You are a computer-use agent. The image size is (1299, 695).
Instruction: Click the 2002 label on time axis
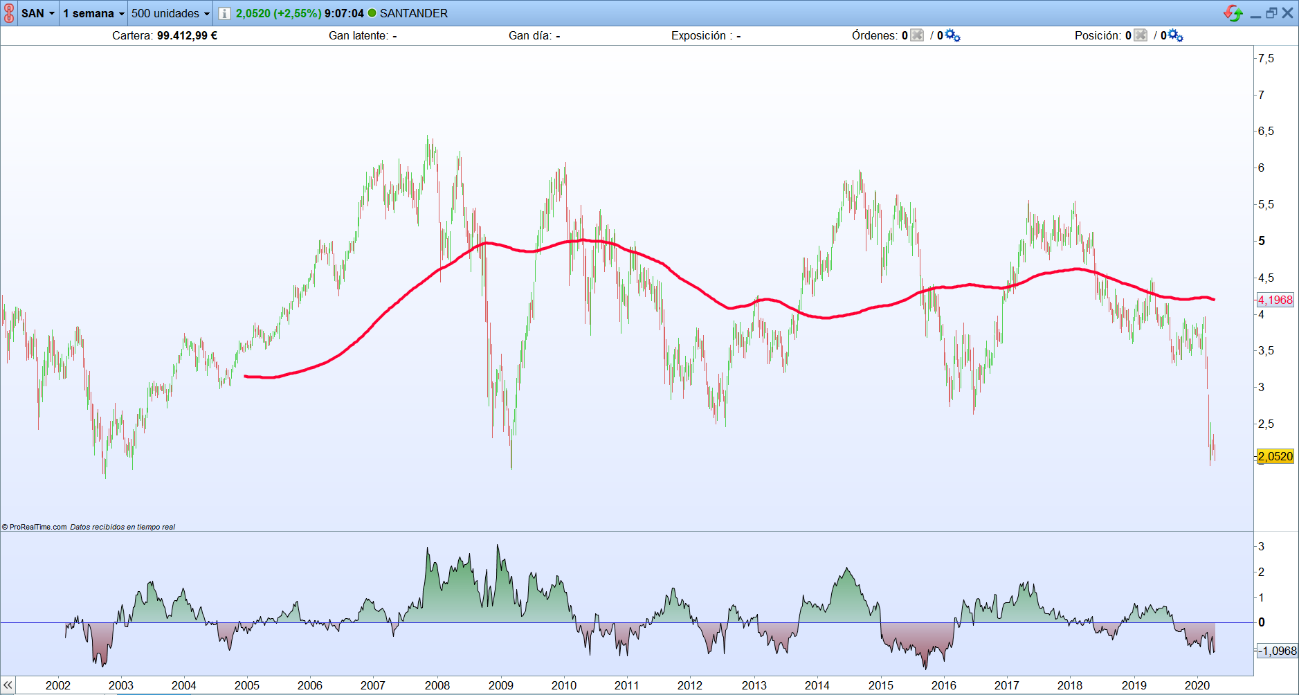[x=58, y=685]
